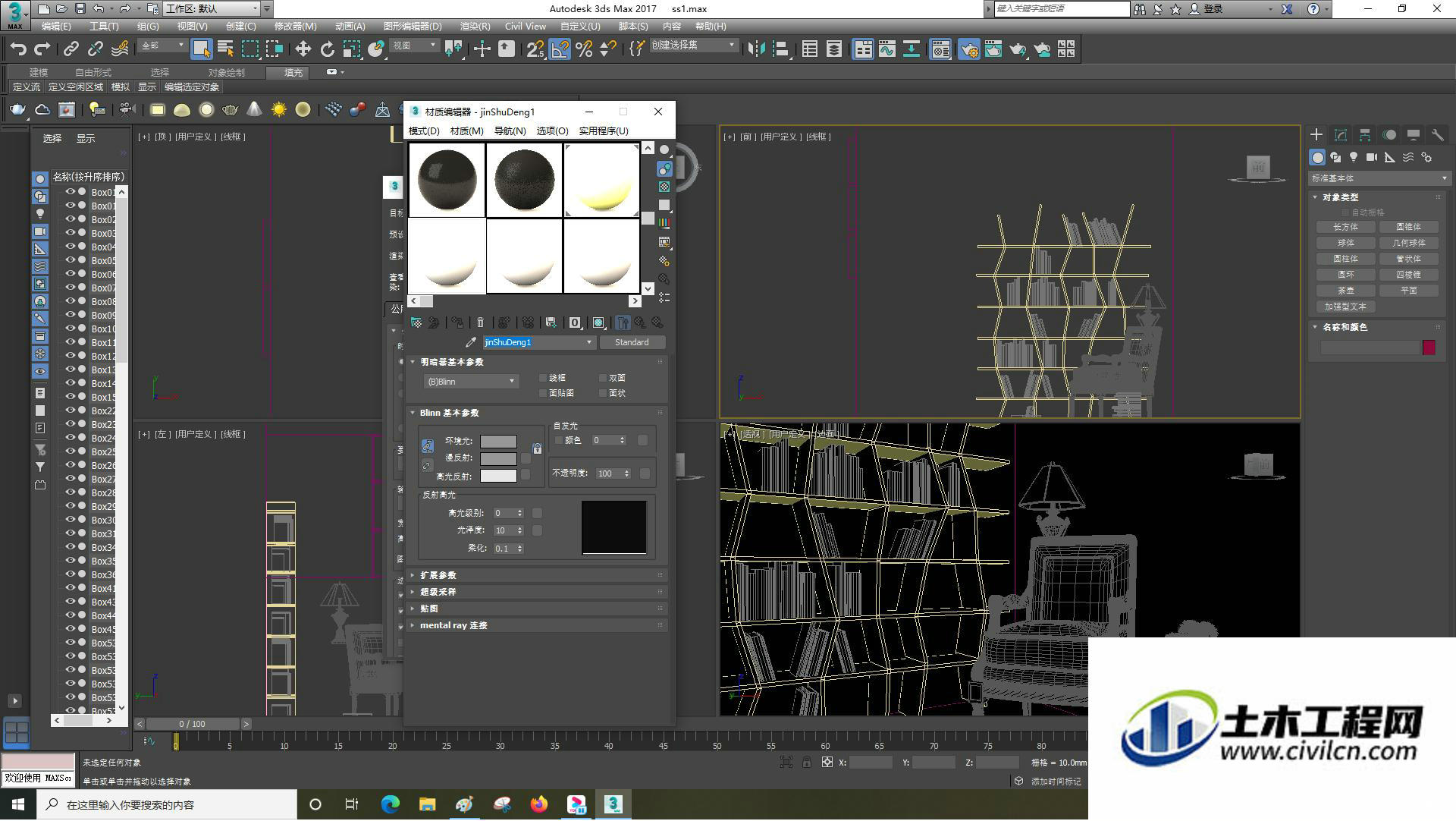The height and width of the screenshot is (821, 1456).
Task: Check the self-illumination 颜色 checkbox
Action: pyautogui.click(x=559, y=440)
